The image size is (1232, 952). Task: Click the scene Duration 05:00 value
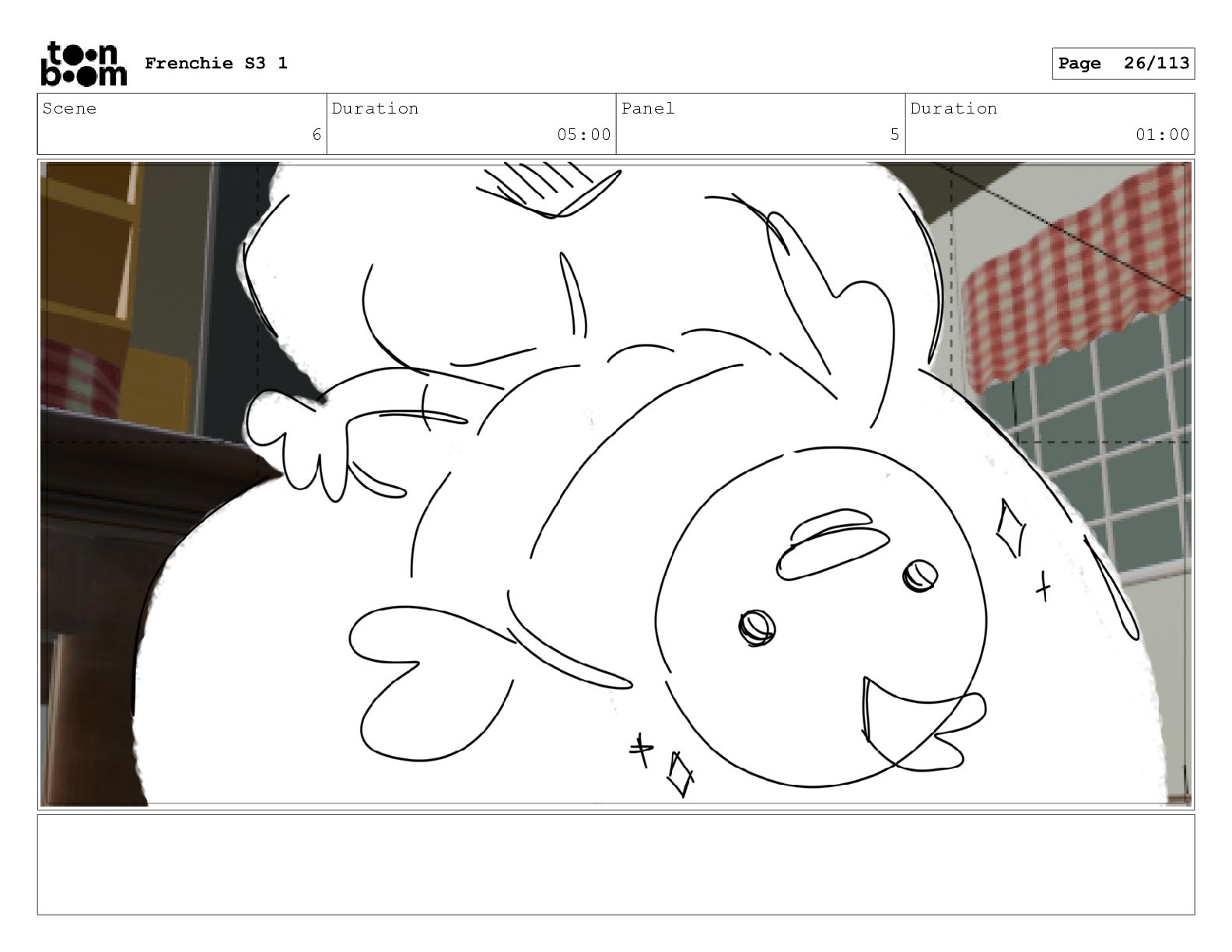pos(583,135)
